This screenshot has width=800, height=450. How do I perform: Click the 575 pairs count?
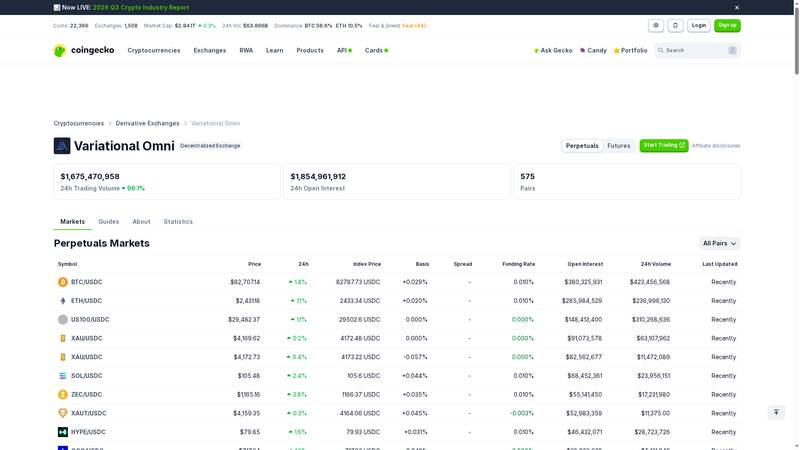coord(528,177)
